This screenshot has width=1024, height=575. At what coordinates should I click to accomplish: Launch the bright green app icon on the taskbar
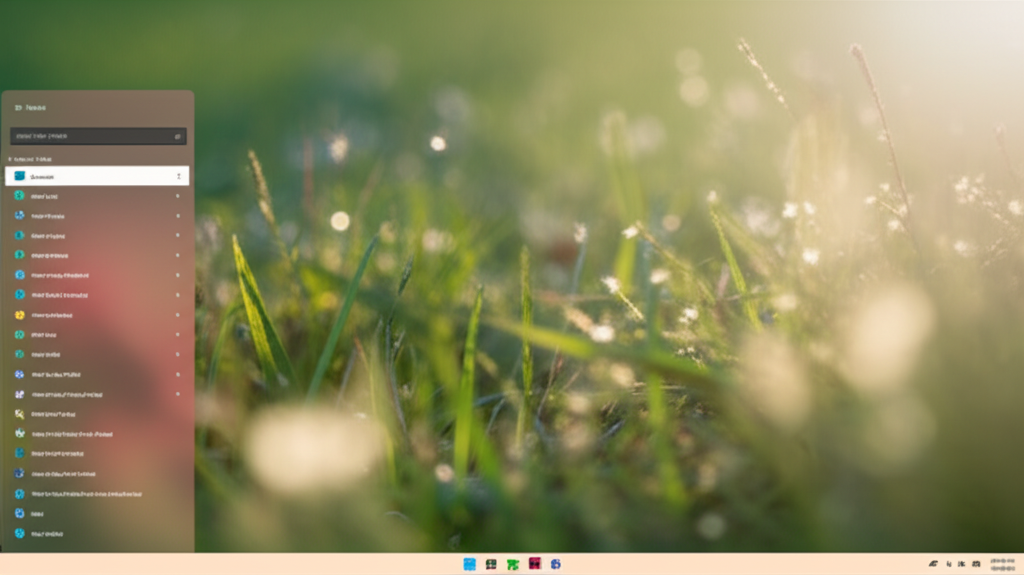[x=513, y=564]
